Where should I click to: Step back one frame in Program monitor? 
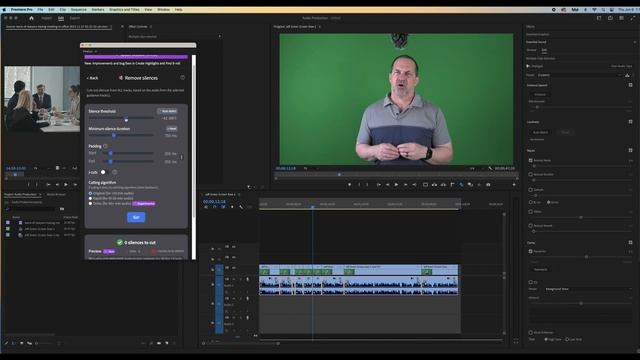[x=387, y=185]
